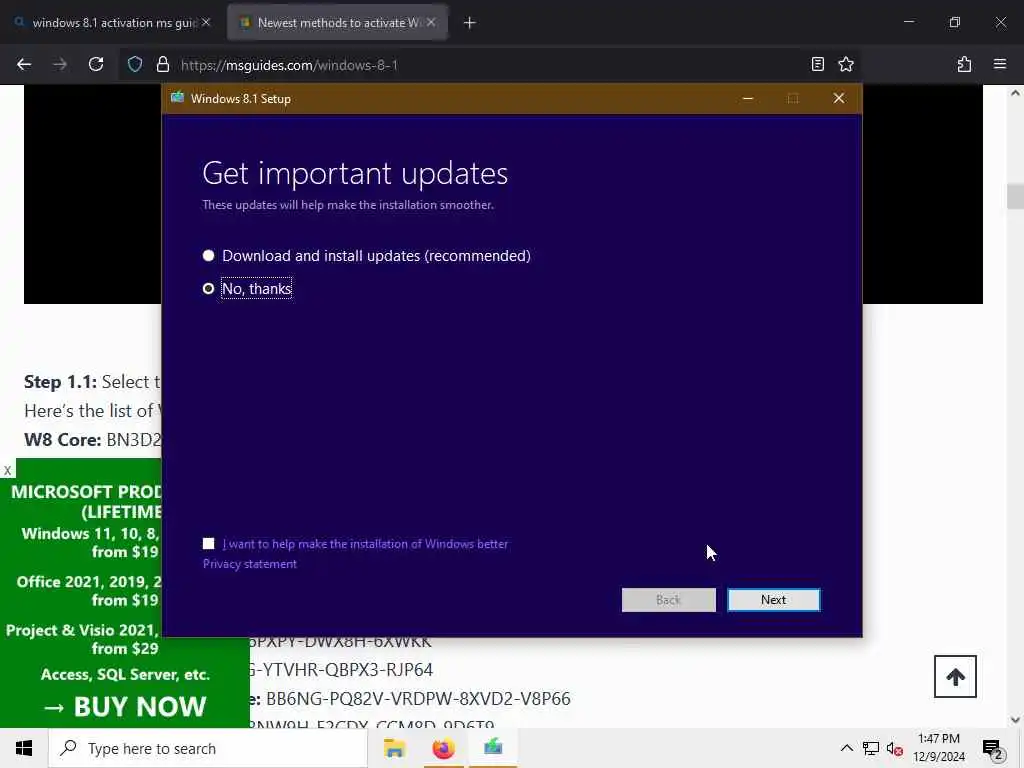The image size is (1024, 768).
Task: Bookmark this page with the star icon
Action: 846,64
